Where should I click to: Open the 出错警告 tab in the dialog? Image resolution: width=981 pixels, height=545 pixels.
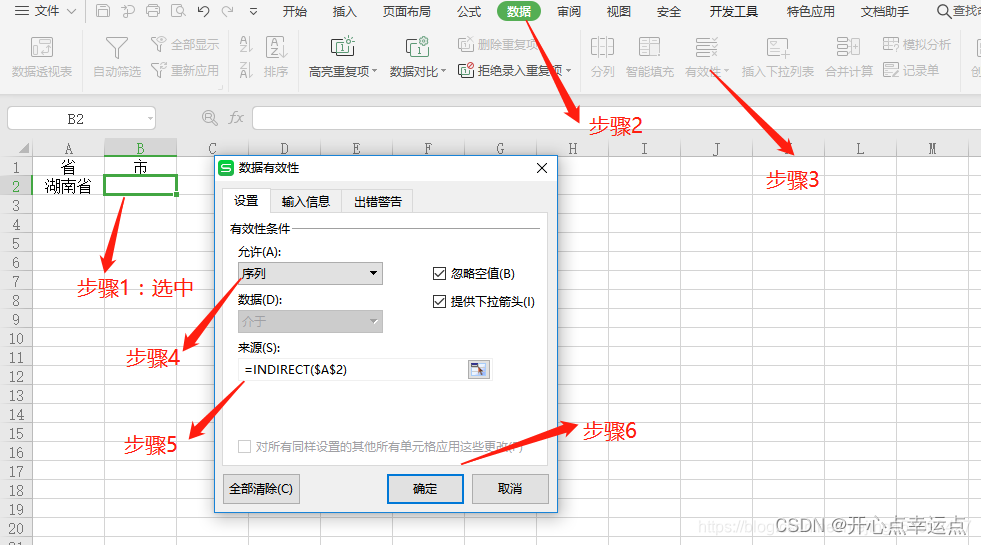(378, 201)
